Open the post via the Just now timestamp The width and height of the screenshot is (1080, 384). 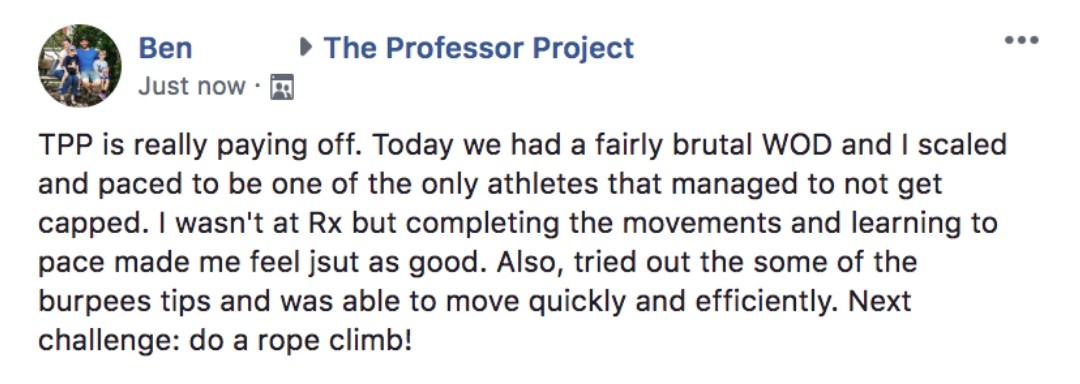coord(191,87)
